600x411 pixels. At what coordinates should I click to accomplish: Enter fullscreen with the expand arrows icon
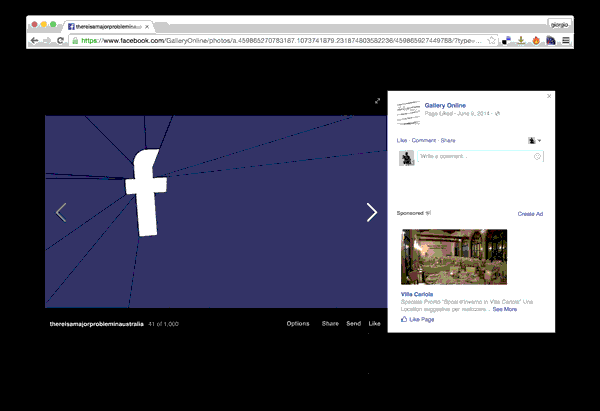pyautogui.click(x=377, y=101)
